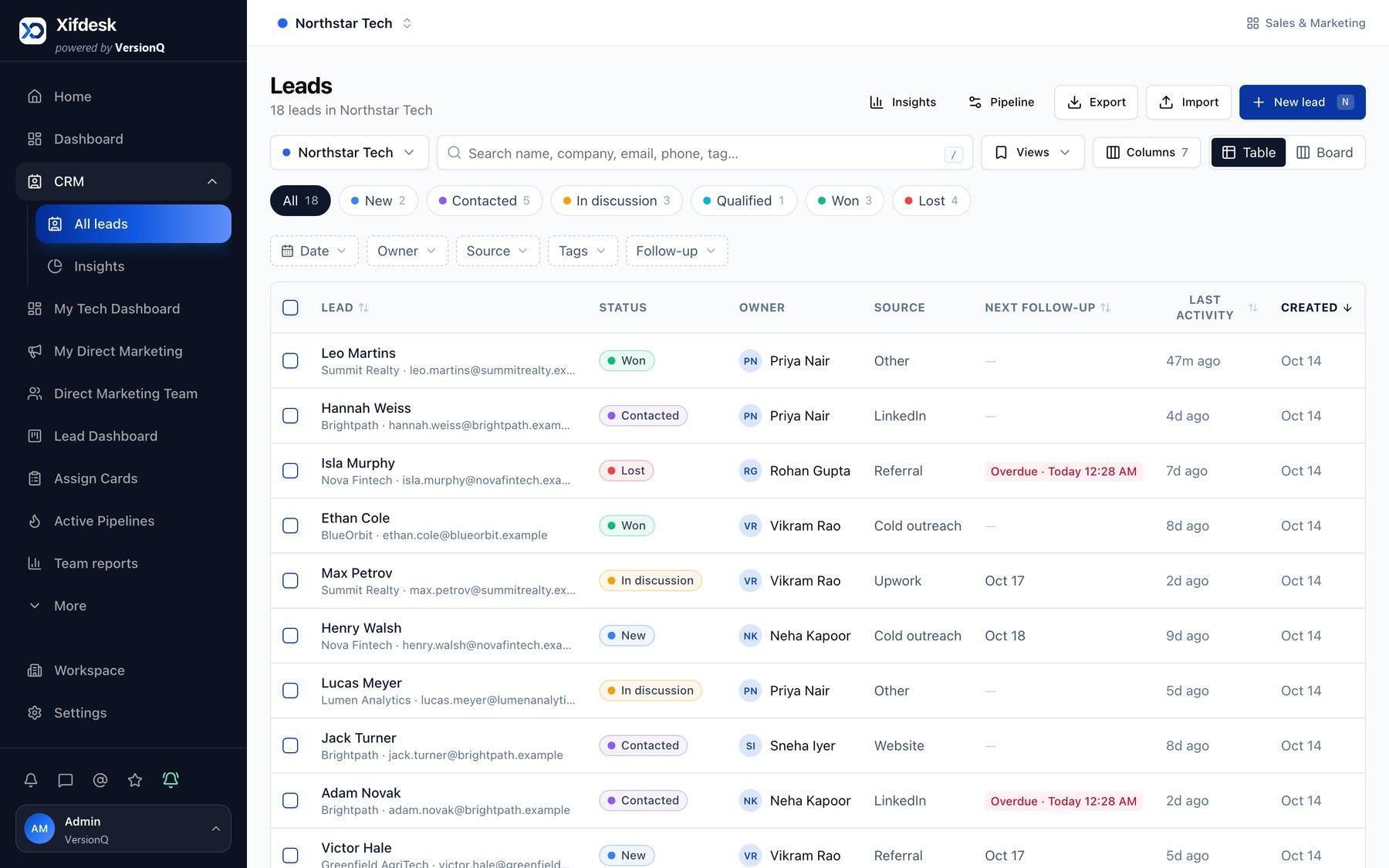The width and height of the screenshot is (1389, 868).
Task: Select the Leo Martins checkbox
Action: click(290, 361)
